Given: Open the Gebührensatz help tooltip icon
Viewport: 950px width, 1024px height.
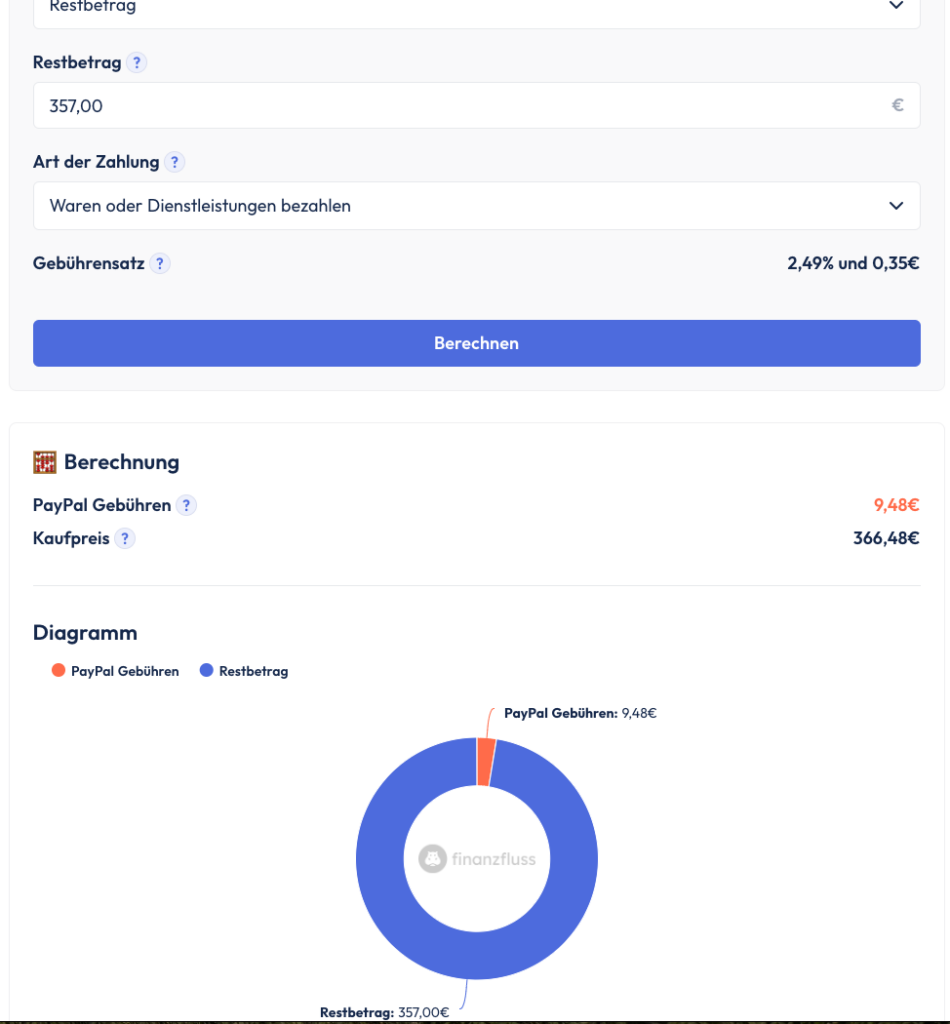Looking at the screenshot, I should click(160, 264).
